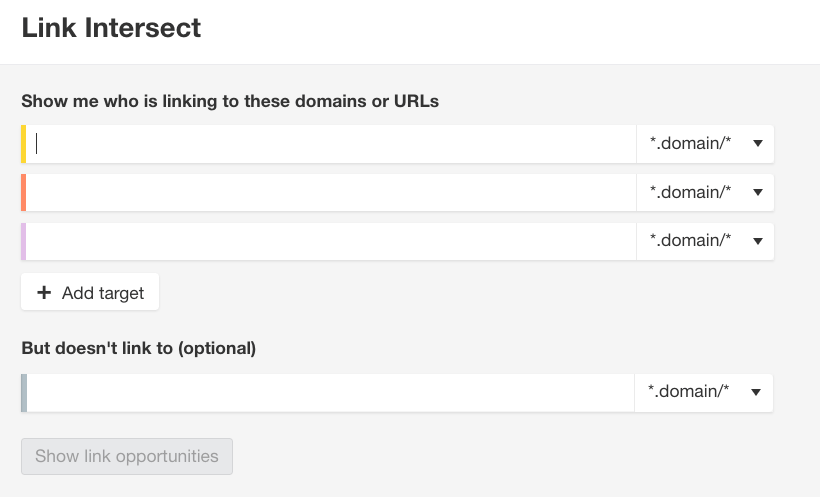Image resolution: width=820 pixels, height=497 pixels.
Task: Click the caret arrow in the yellow row
Action: coord(758,144)
